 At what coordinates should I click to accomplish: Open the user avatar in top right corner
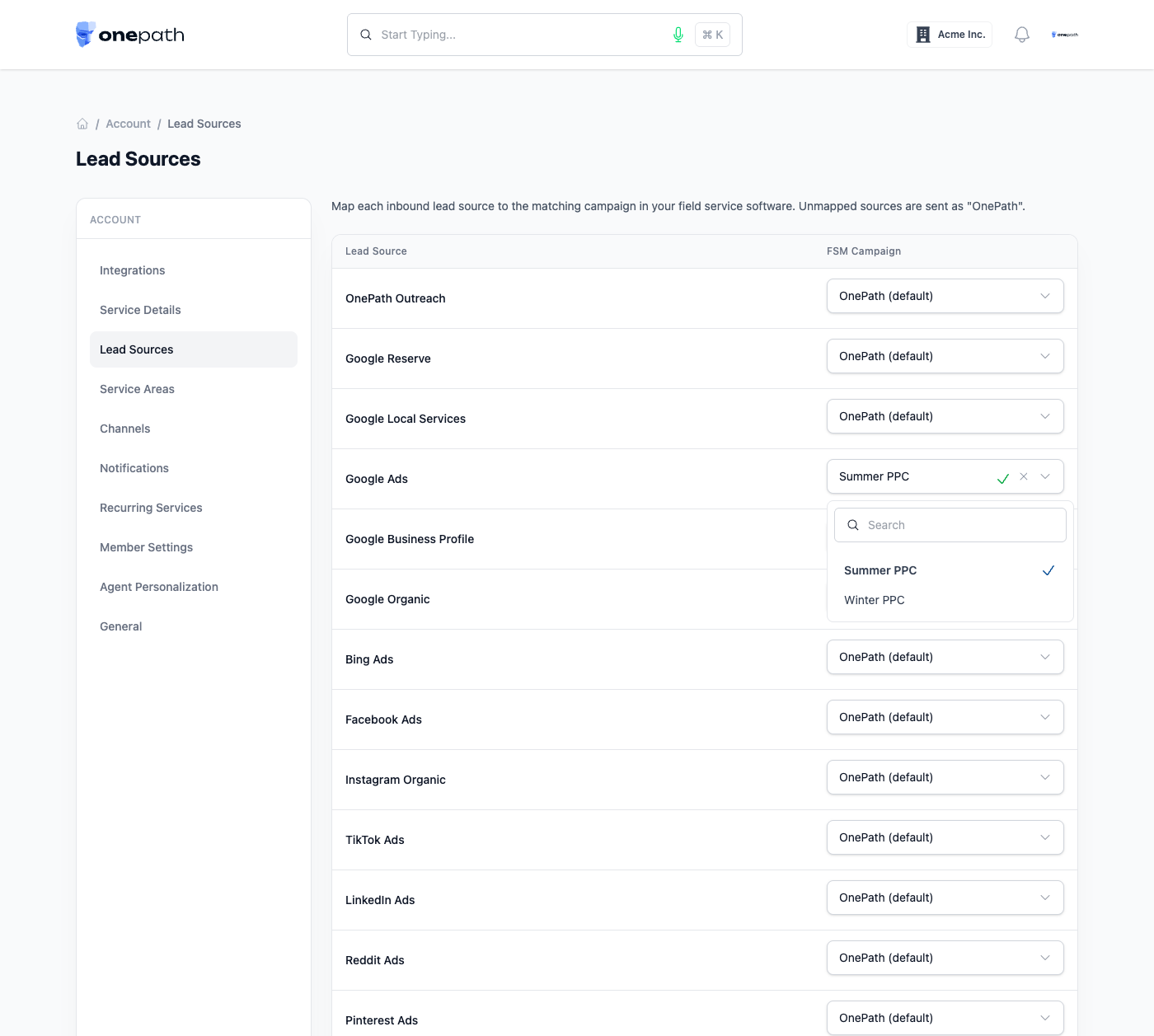click(1065, 35)
